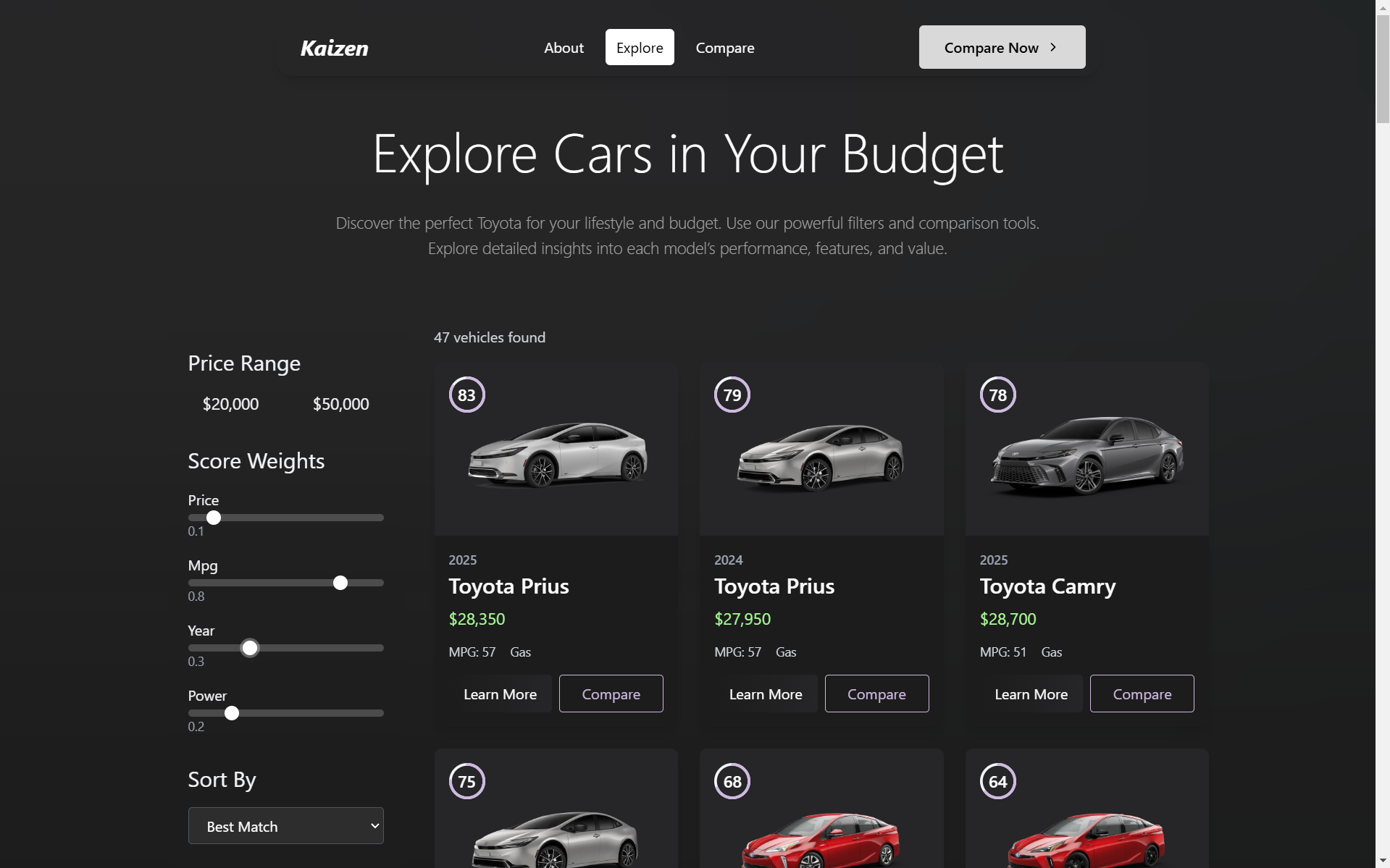Click the Kaizen logo
This screenshot has height=868, width=1390.
click(334, 48)
